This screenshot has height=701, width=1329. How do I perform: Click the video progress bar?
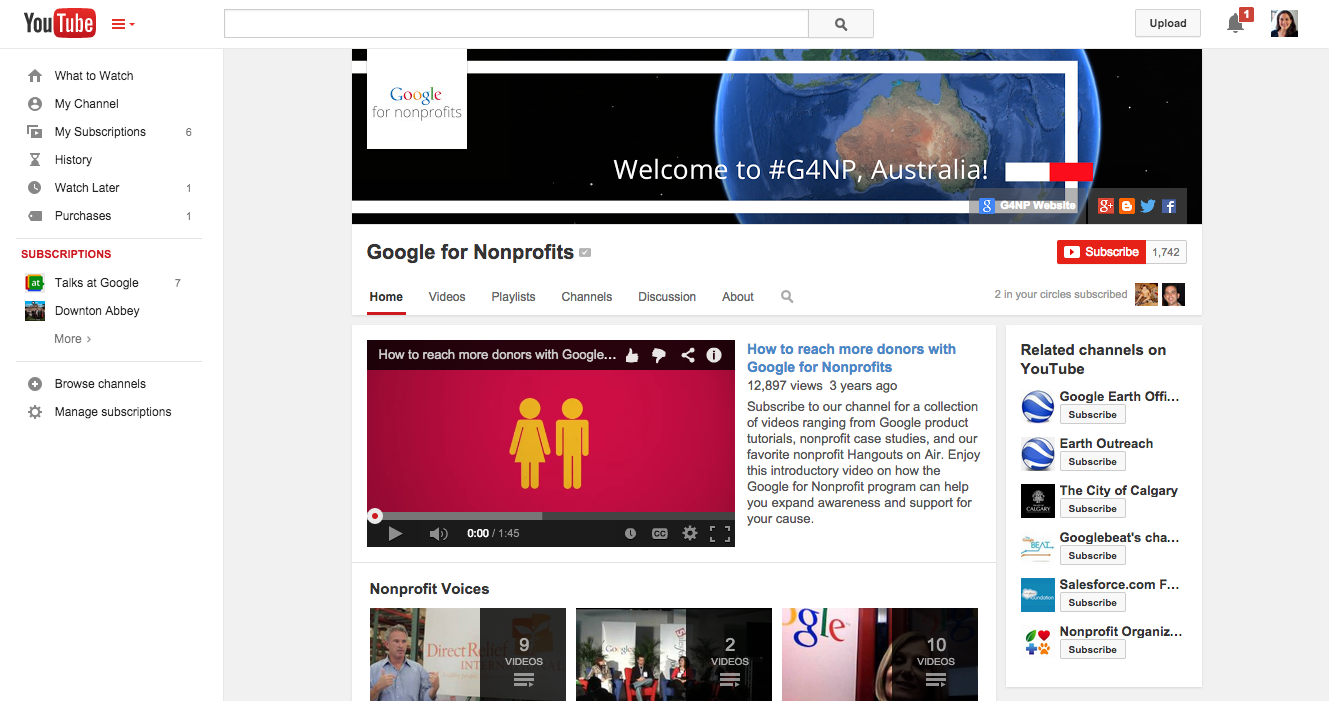pyautogui.click(x=551, y=516)
